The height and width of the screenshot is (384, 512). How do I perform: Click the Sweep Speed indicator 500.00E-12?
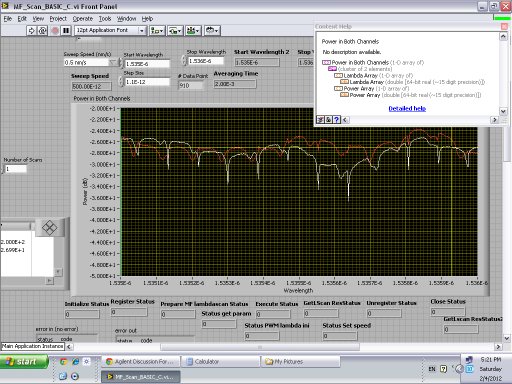pyautogui.click(x=92, y=86)
